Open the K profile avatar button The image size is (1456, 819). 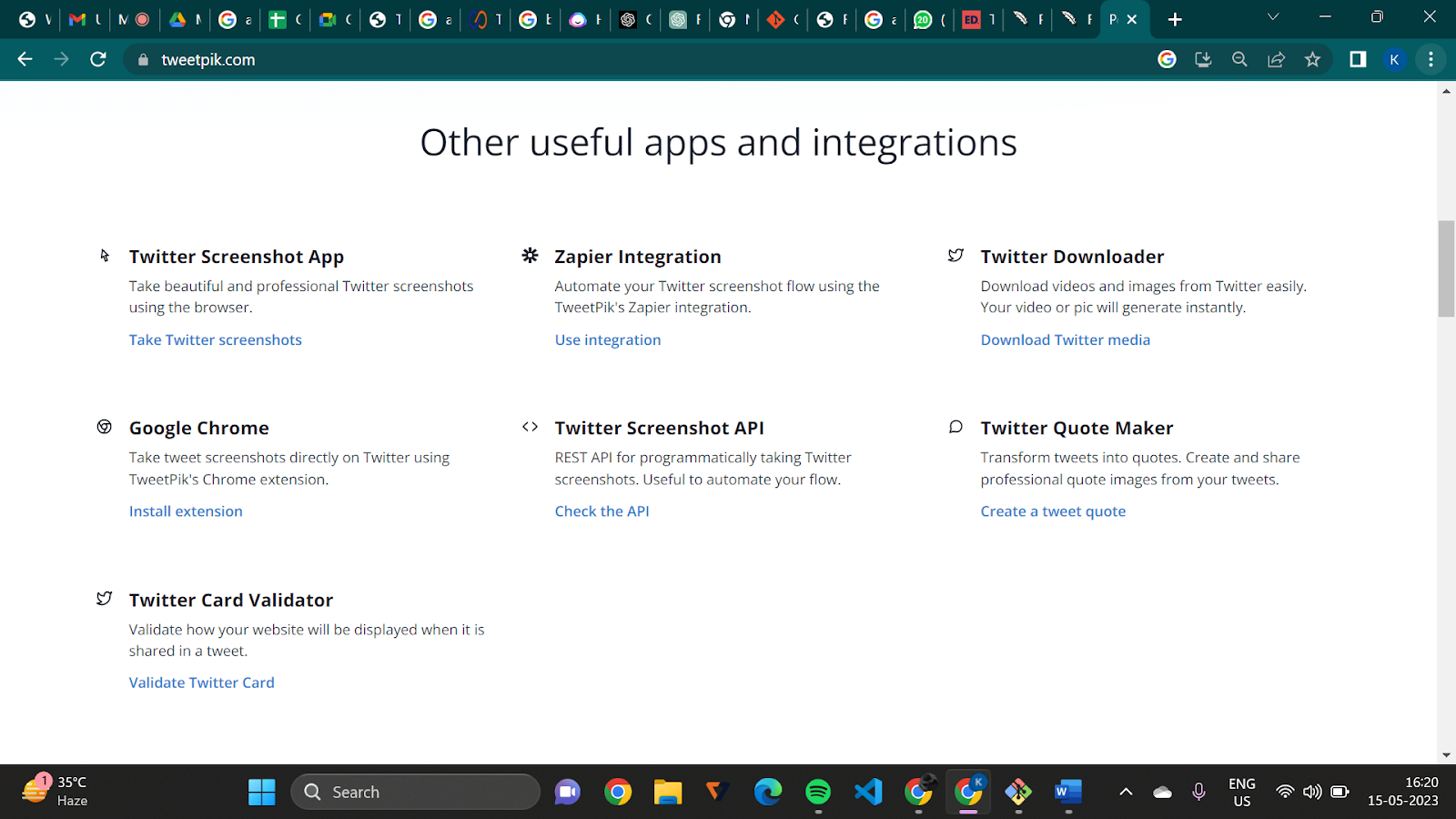[x=1394, y=59]
